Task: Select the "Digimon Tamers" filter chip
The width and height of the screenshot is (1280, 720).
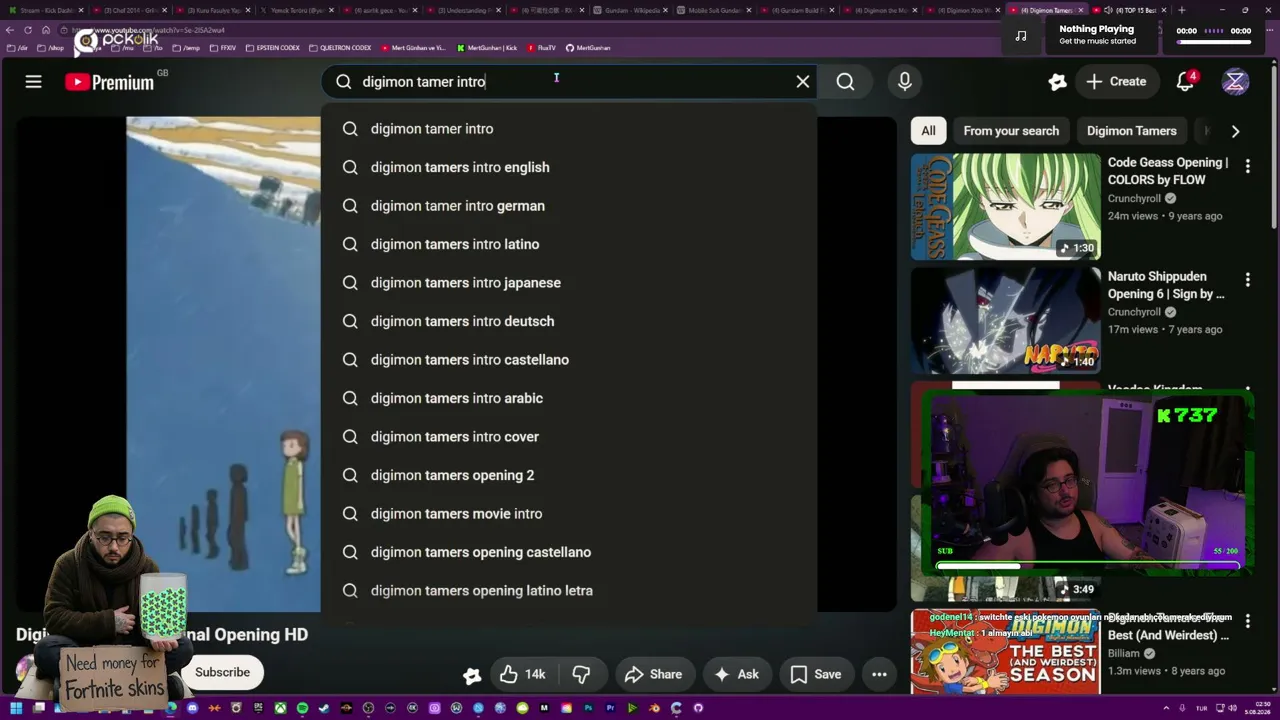Action: point(1131,131)
